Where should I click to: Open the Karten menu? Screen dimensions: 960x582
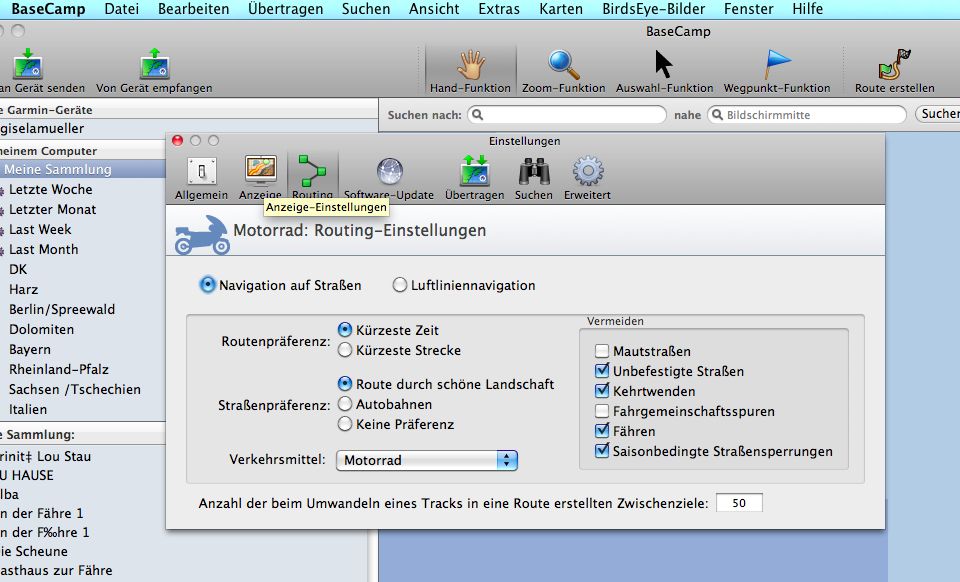pyautogui.click(x=560, y=9)
